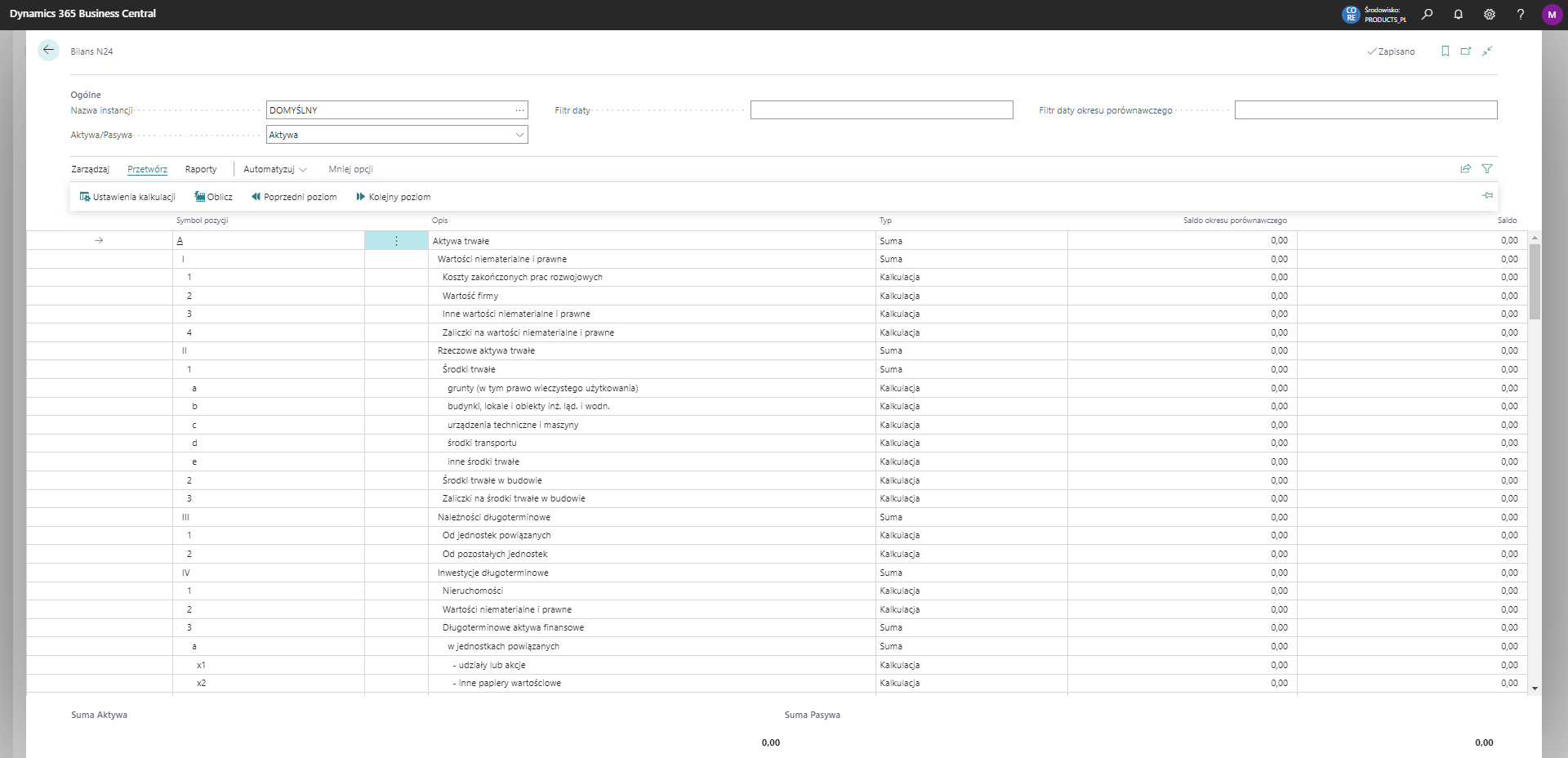Click the Filtr daty input field
The image size is (1568, 758).
coord(881,110)
